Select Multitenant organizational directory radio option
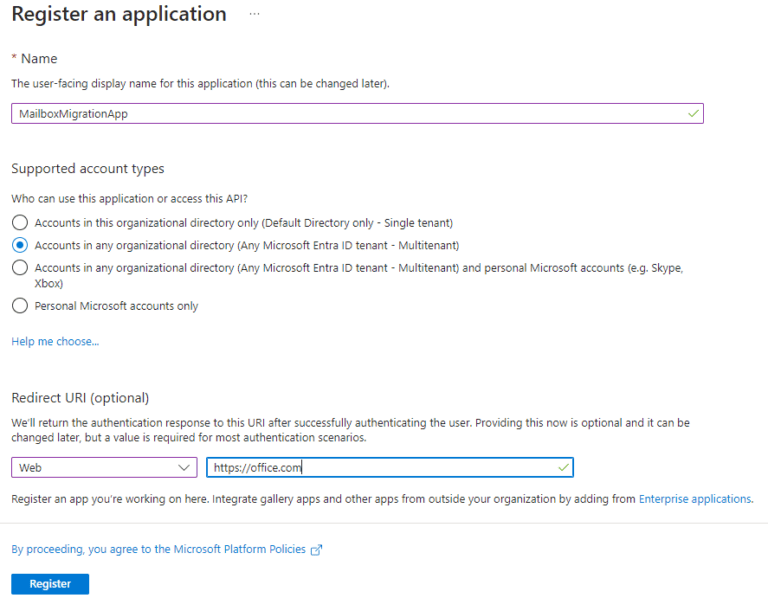Image resolution: width=768 pixels, height=598 pixels. click(20, 245)
